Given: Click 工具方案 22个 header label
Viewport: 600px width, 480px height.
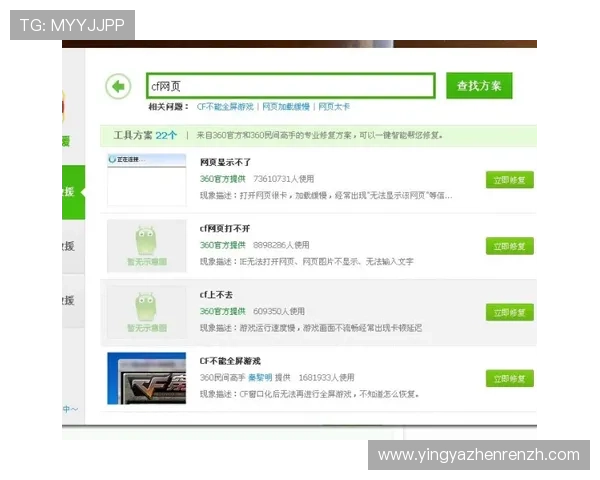Looking at the screenshot, I should [x=145, y=135].
